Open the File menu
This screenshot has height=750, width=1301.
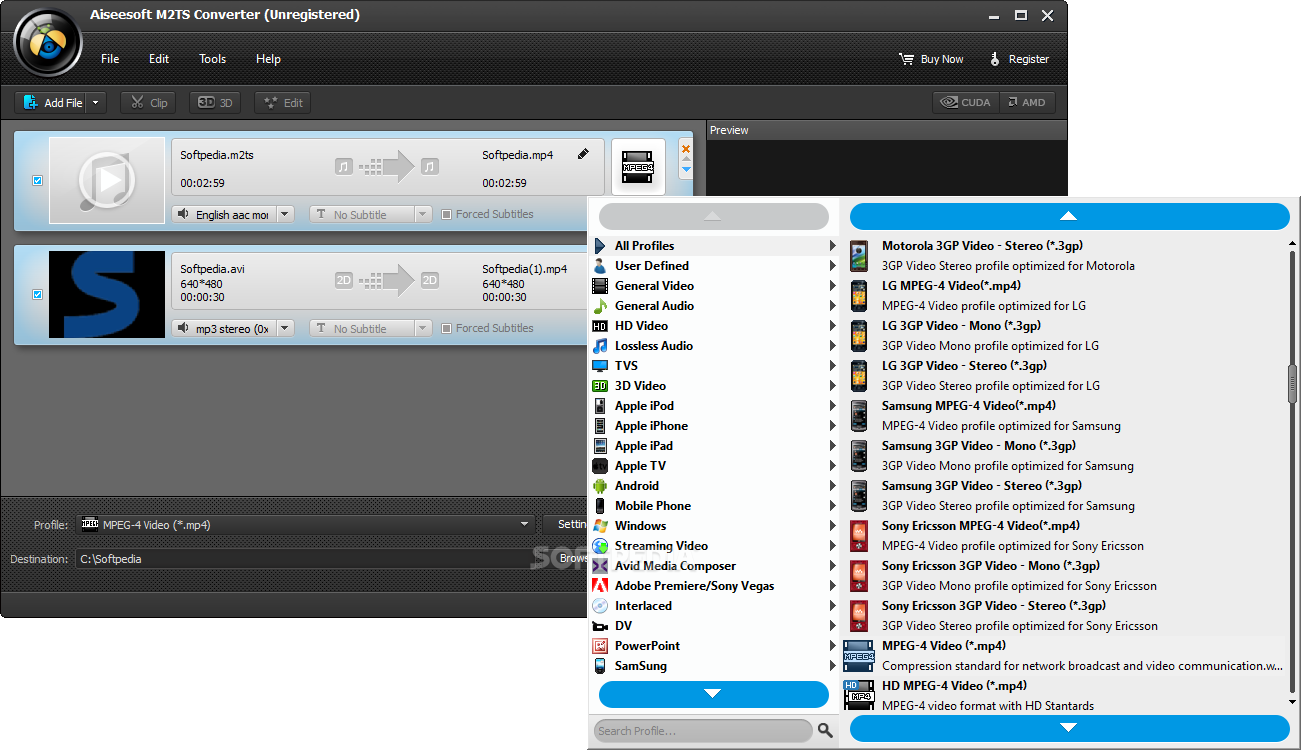point(110,59)
